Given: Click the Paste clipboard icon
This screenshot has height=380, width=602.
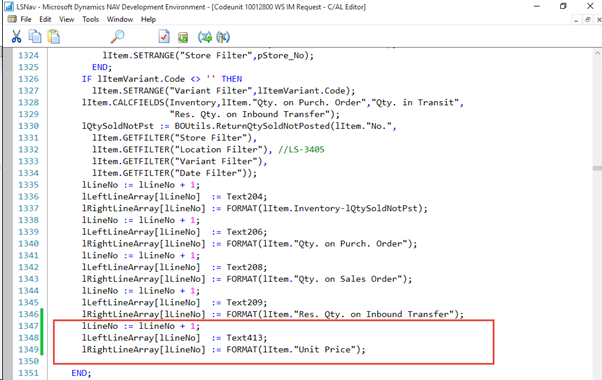Looking at the screenshot, I should [x=54, y=36].
